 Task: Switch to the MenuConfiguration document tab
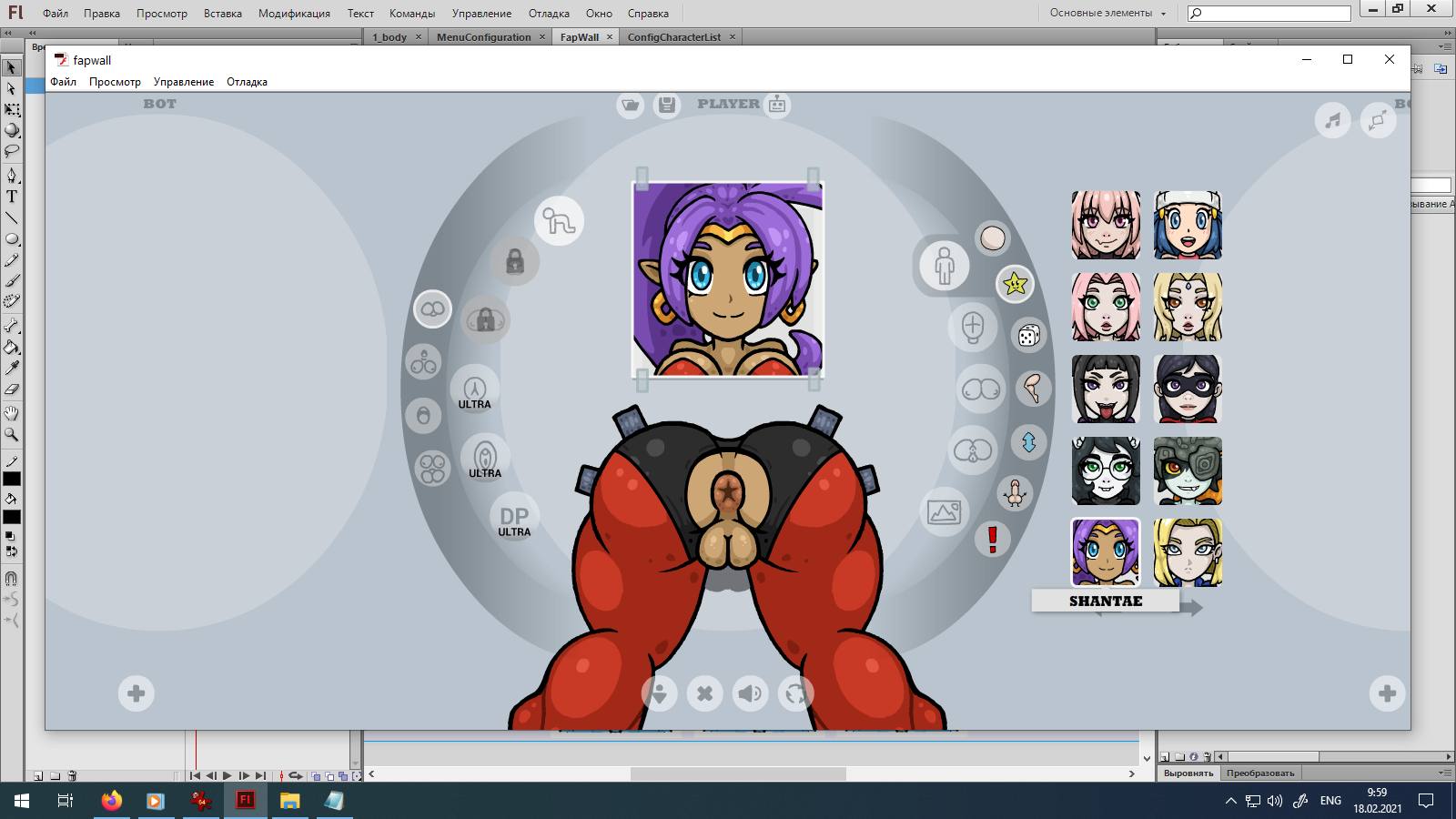tap(484, 37)
